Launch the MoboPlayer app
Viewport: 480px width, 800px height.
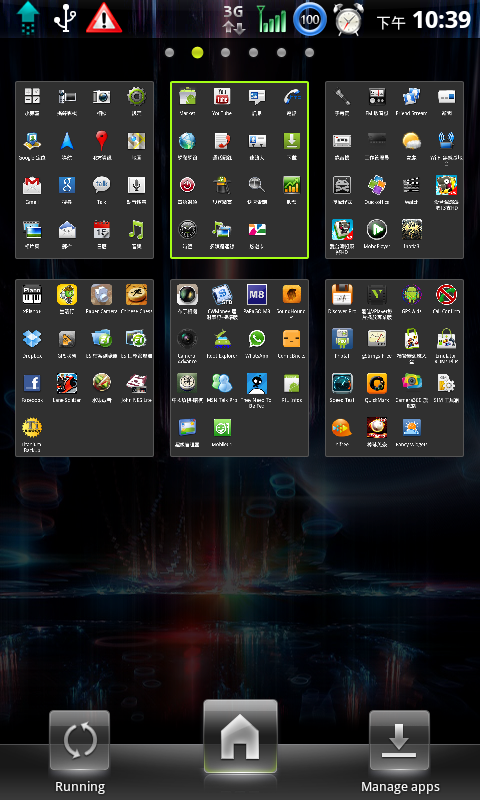(x=376, y=230)
